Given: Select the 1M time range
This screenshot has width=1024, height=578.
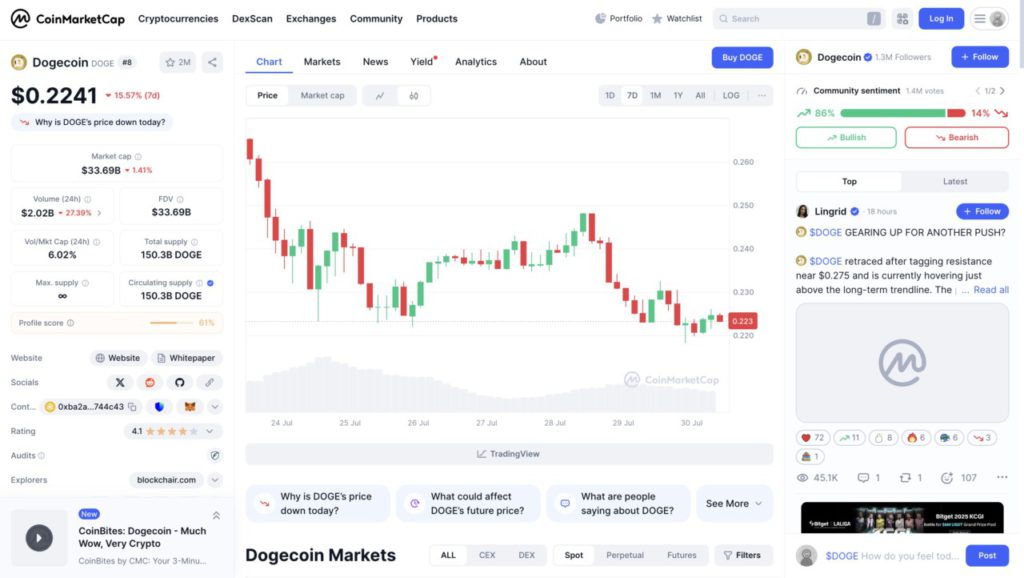Looking at the screenshot, I should coord(655,95).
